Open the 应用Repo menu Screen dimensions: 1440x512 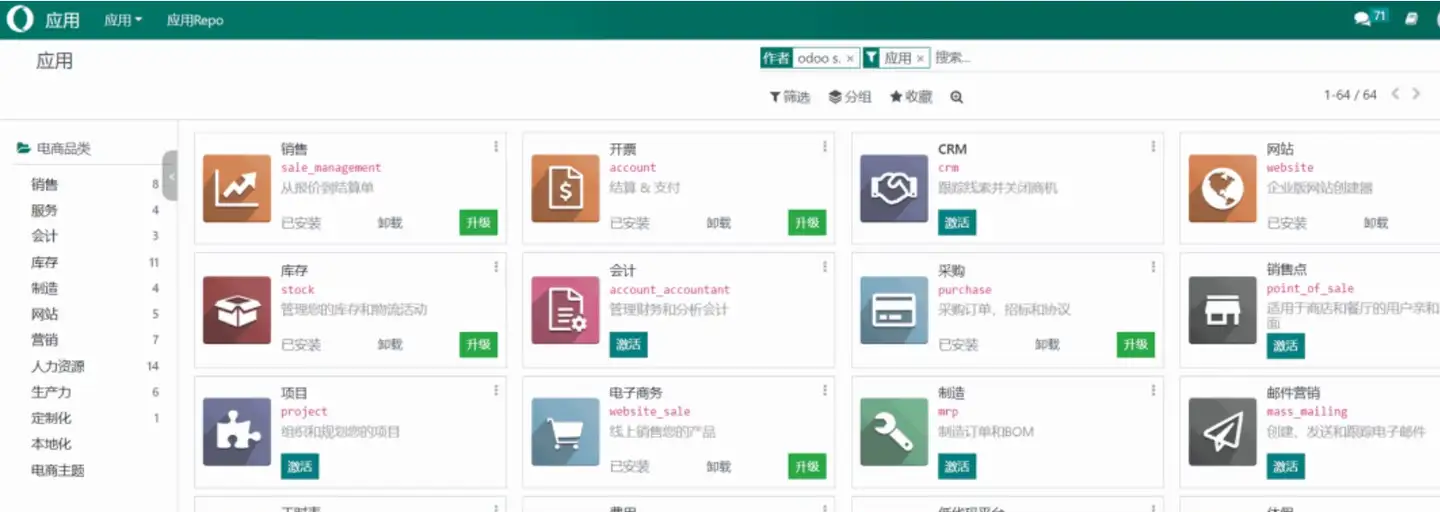(x=195, y=20)
